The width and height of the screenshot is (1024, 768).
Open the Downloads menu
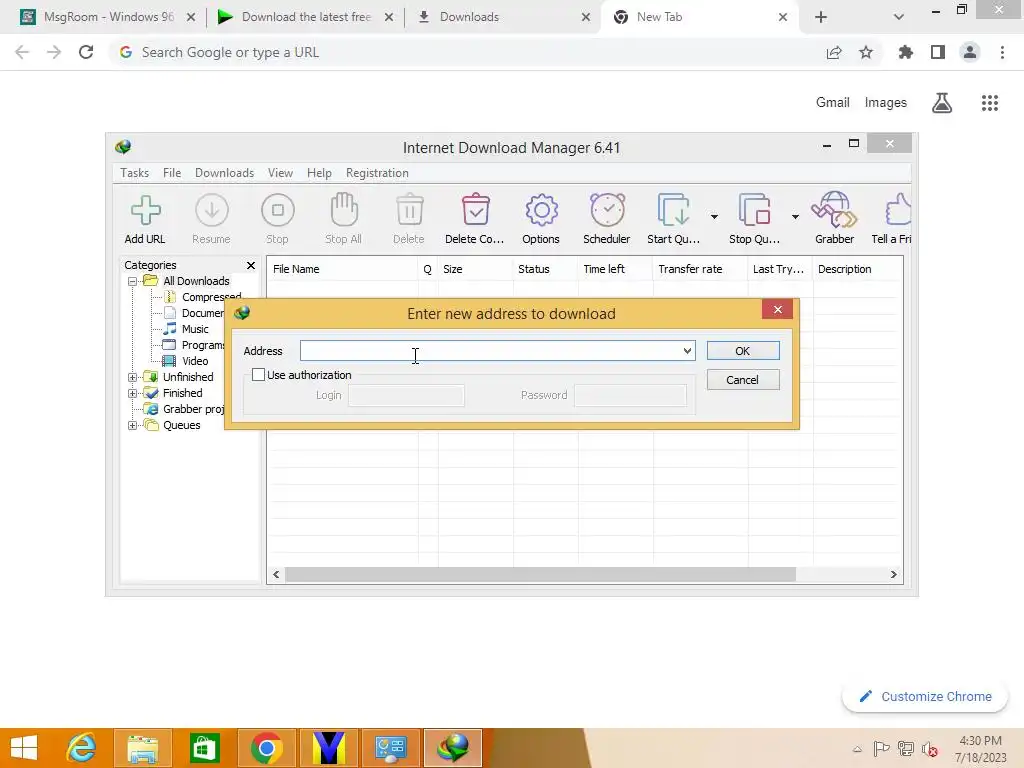coord(224,173)
